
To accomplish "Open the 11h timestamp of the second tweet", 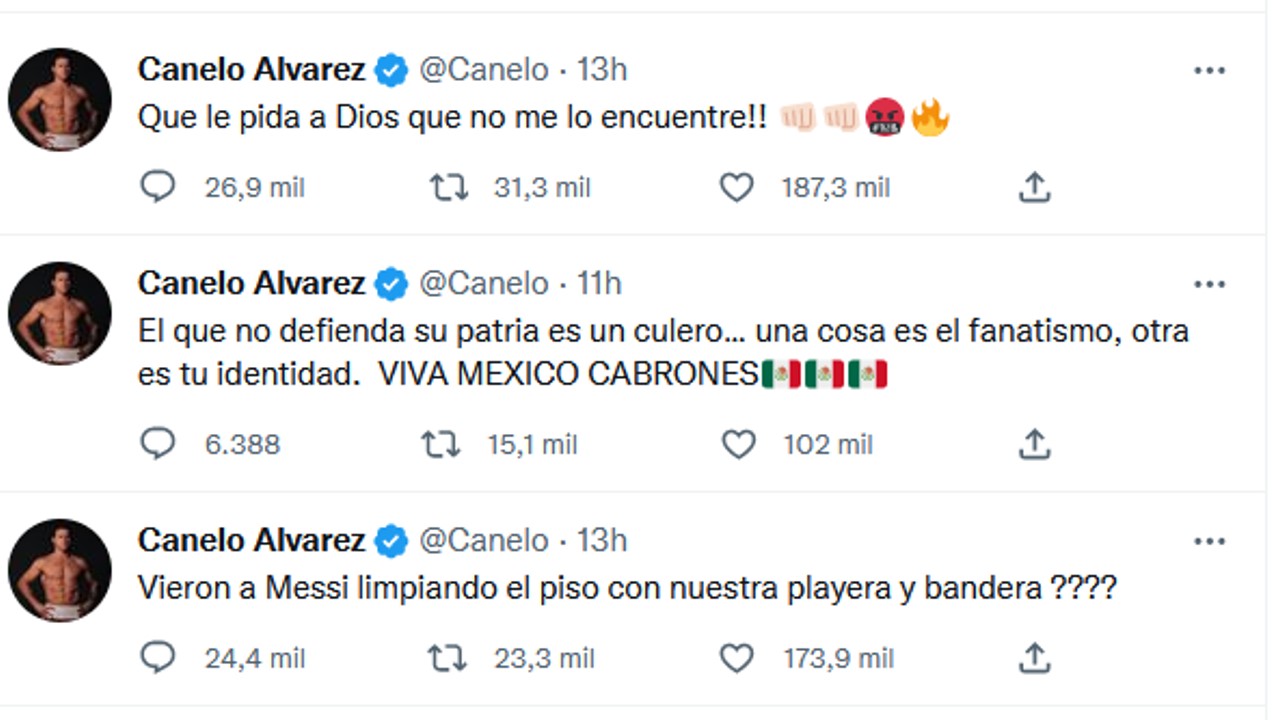I will (x=599, y=284).
